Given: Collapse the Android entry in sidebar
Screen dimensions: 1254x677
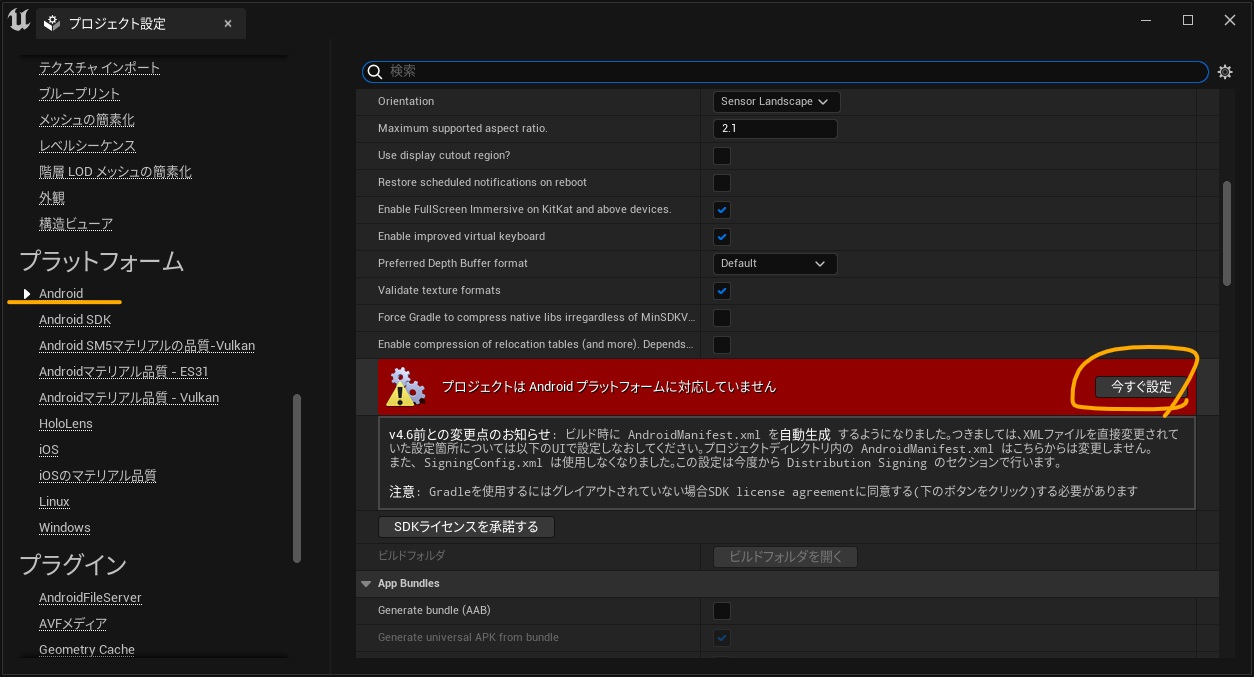Looking at the screenshot, I should (x=25, y=293).
